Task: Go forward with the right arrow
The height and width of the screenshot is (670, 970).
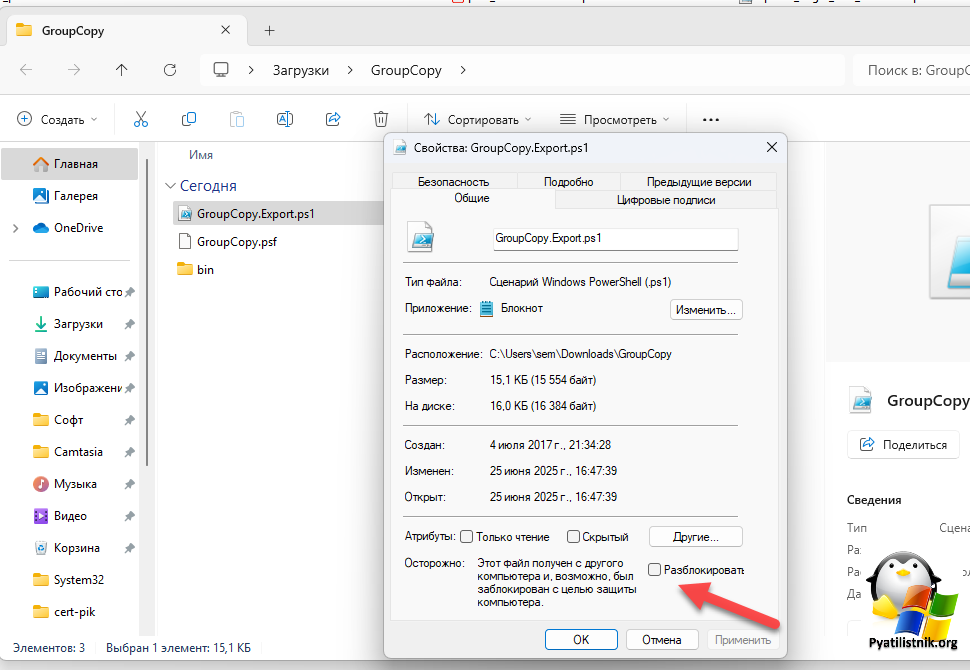Action: point(74,70)
